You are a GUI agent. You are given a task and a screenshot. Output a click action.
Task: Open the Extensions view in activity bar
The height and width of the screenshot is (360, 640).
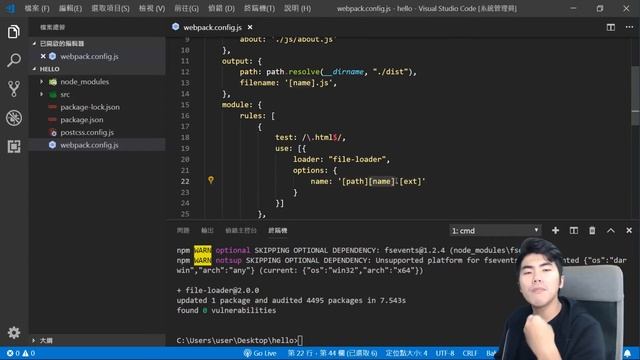coord(13,146)
